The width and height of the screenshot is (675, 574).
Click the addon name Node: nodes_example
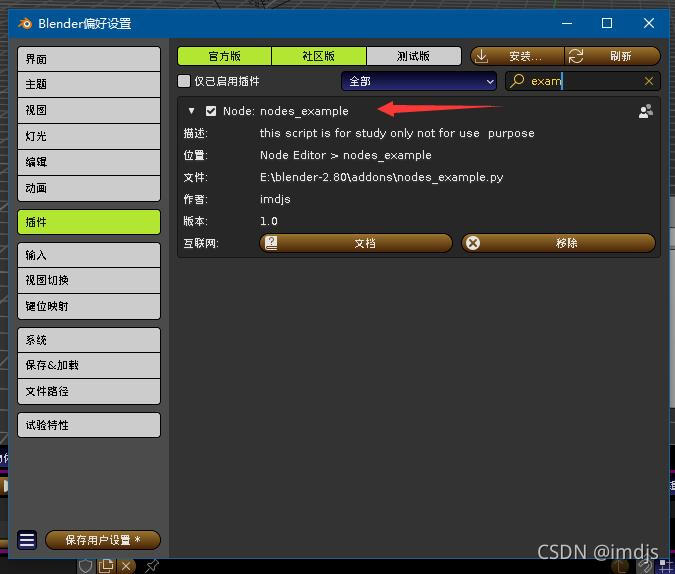coord(285,111)
